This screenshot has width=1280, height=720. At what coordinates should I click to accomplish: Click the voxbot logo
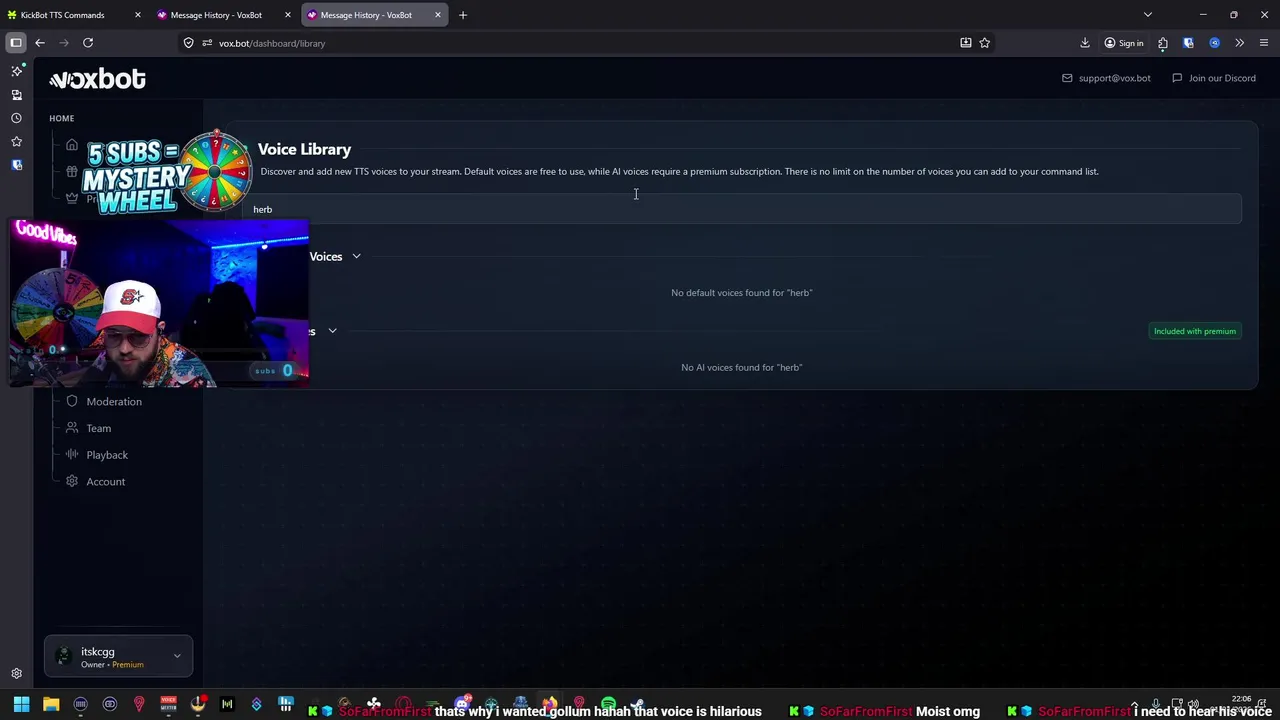97,79
